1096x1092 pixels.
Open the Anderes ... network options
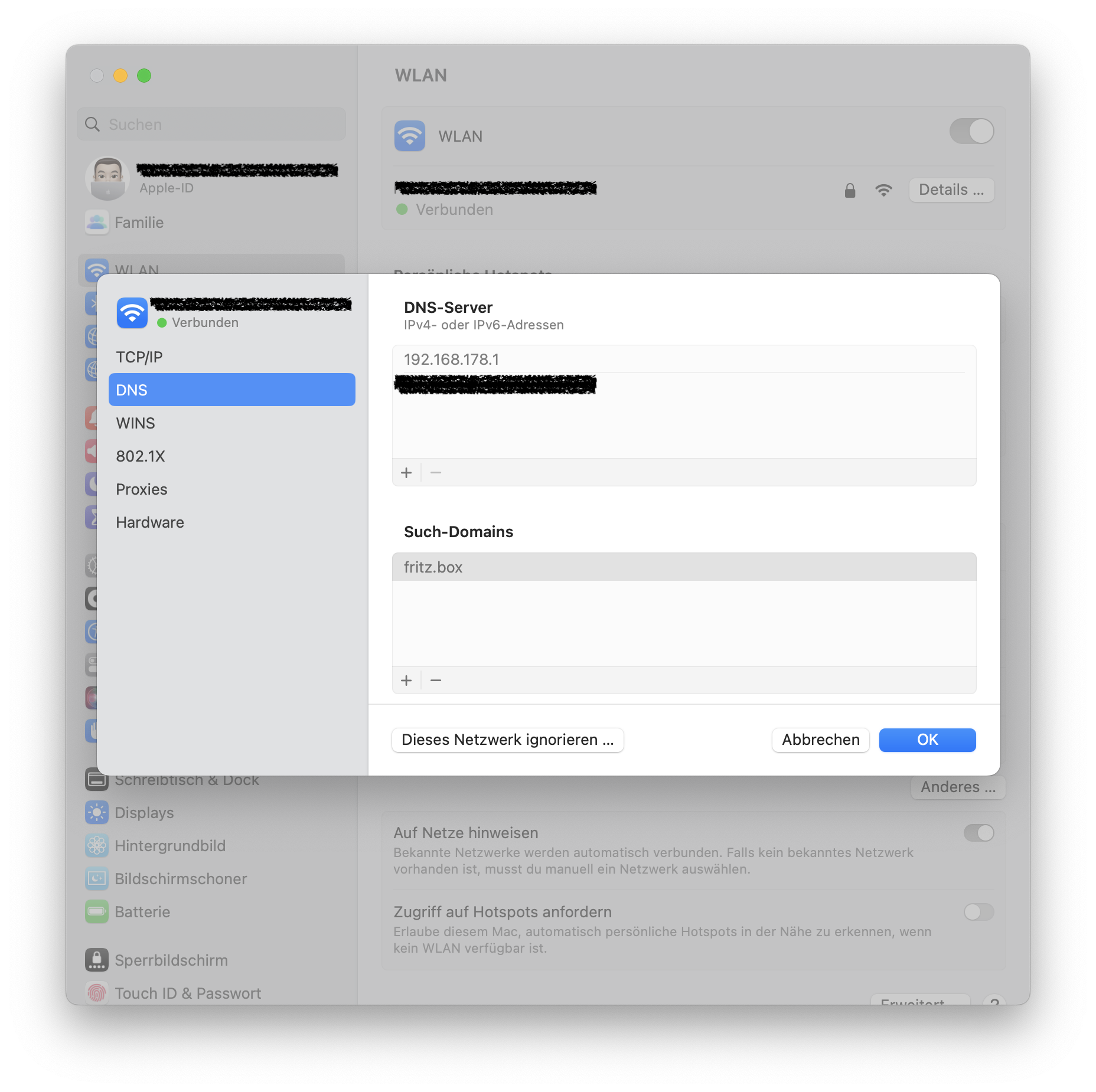[x=958, y=787]
